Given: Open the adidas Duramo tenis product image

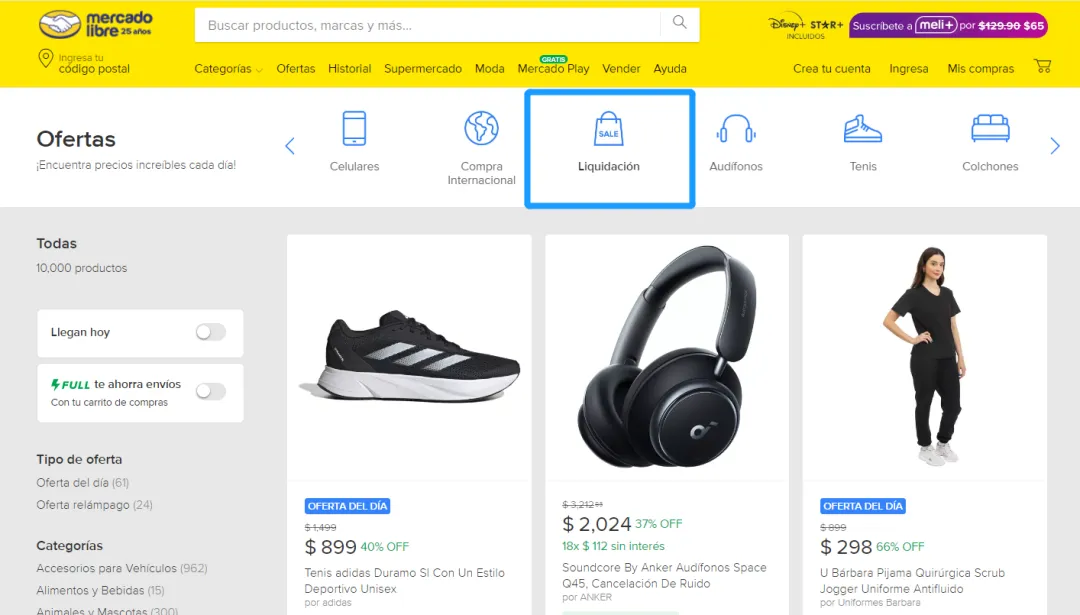Looking at the screenshot, I should 409,357.
